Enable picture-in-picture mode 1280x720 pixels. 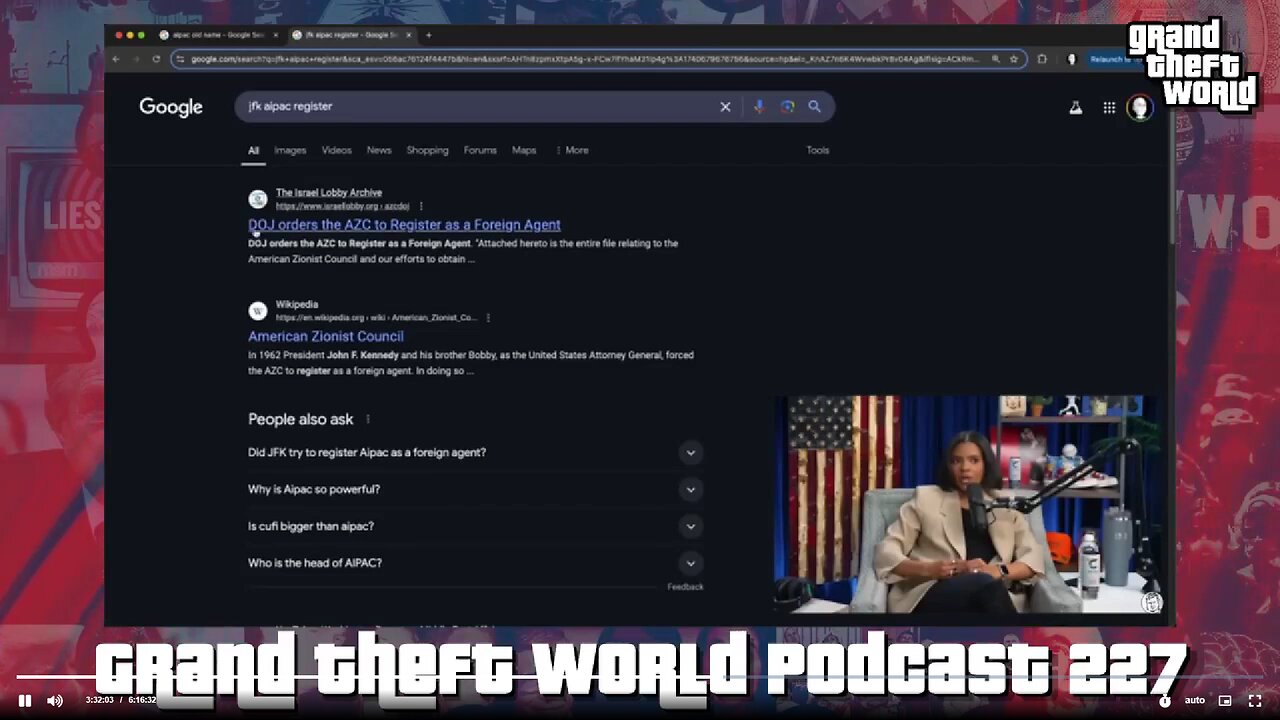[1225, 701]
